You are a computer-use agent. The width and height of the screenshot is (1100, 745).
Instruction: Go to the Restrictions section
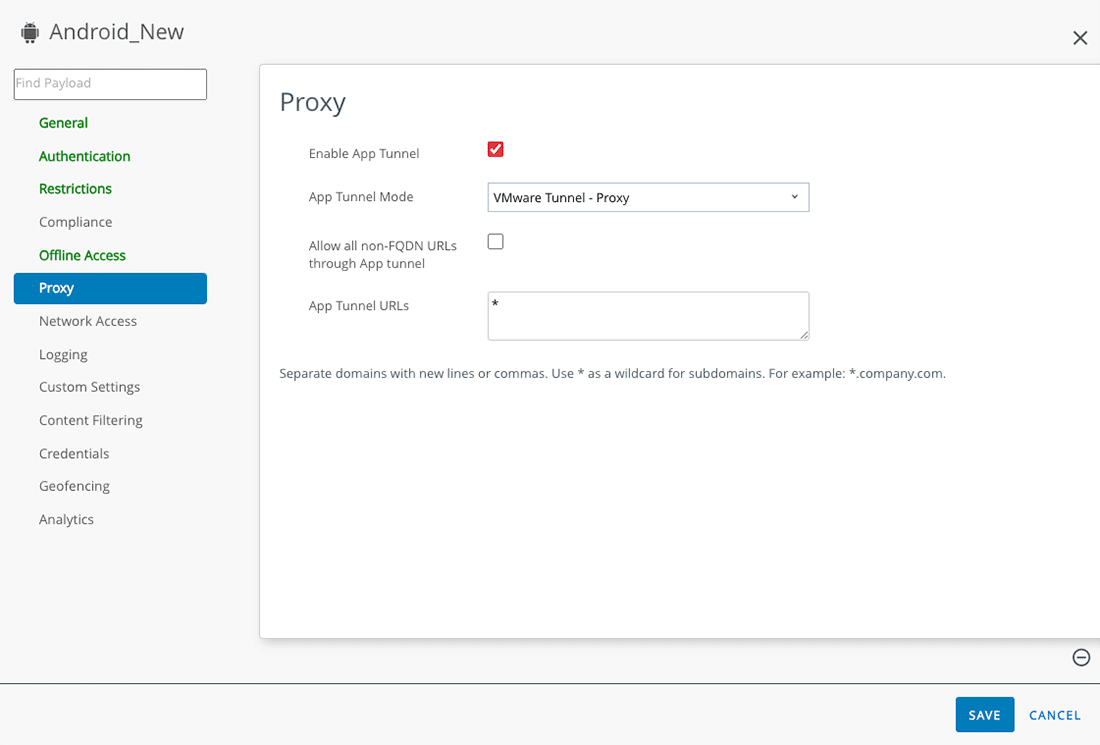click(x=75, y=188)
